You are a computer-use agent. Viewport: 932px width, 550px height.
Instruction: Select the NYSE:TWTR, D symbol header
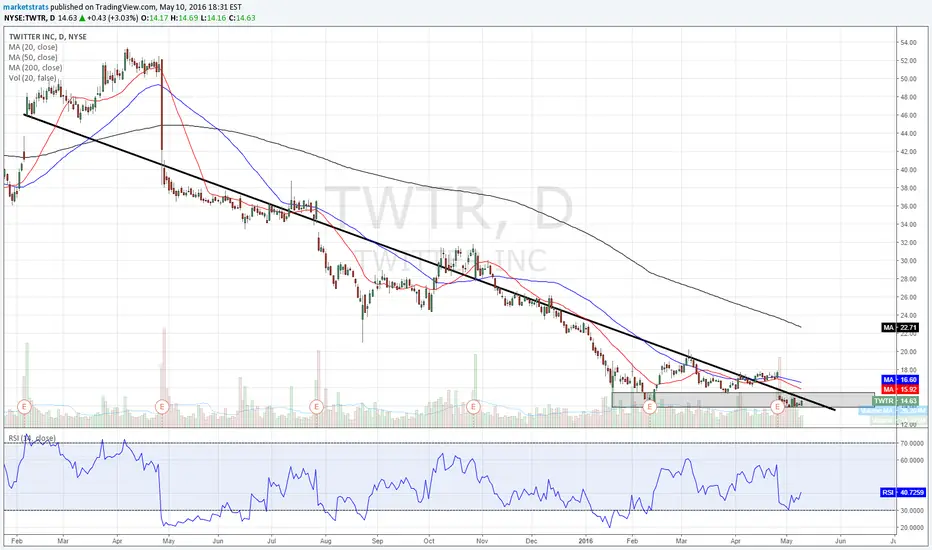pyautogui.click(x=29, y=18)
